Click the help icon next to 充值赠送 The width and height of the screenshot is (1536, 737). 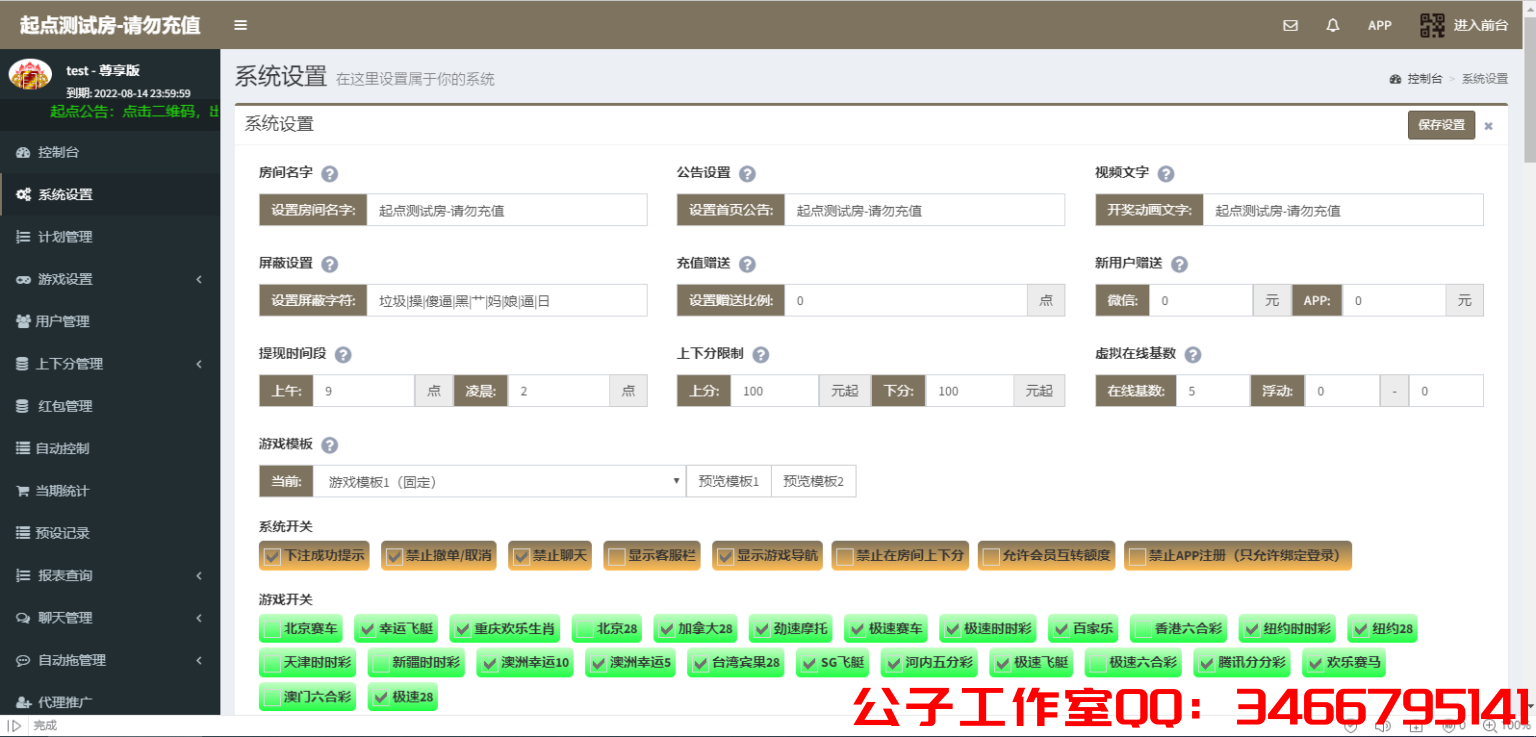pyautogui.click(x=747, y=264)
